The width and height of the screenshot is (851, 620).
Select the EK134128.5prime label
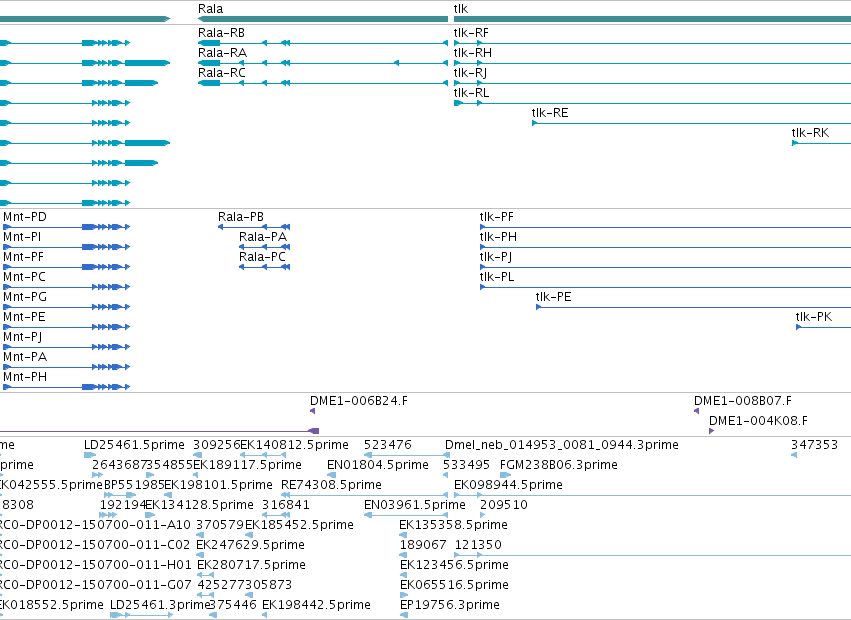[x=200, y=505]
